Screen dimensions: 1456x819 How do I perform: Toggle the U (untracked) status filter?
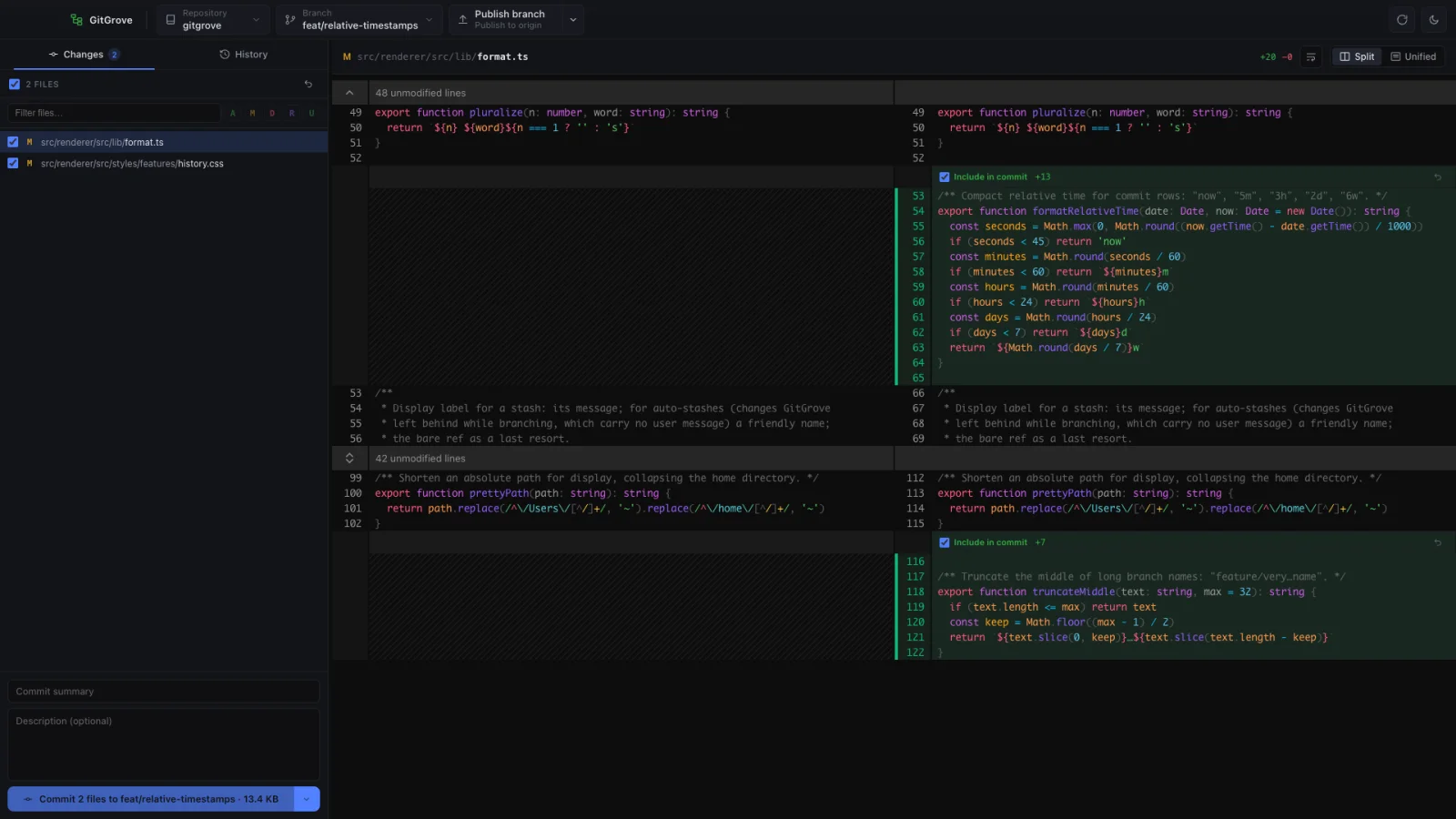311,113
